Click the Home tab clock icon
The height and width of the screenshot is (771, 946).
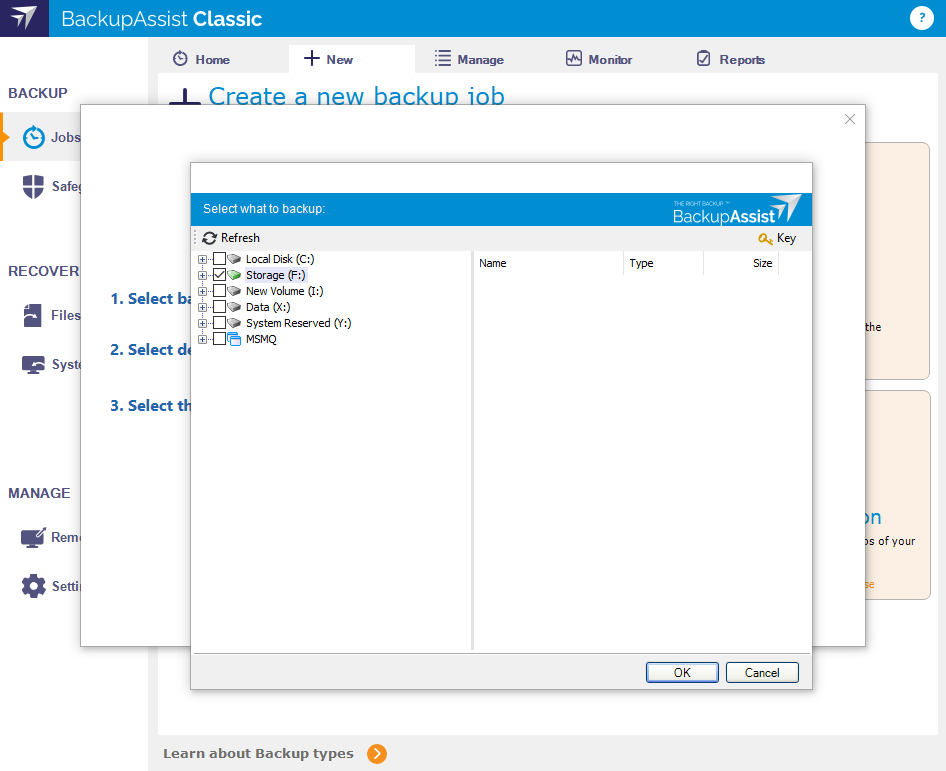click(x=180, y=59)
